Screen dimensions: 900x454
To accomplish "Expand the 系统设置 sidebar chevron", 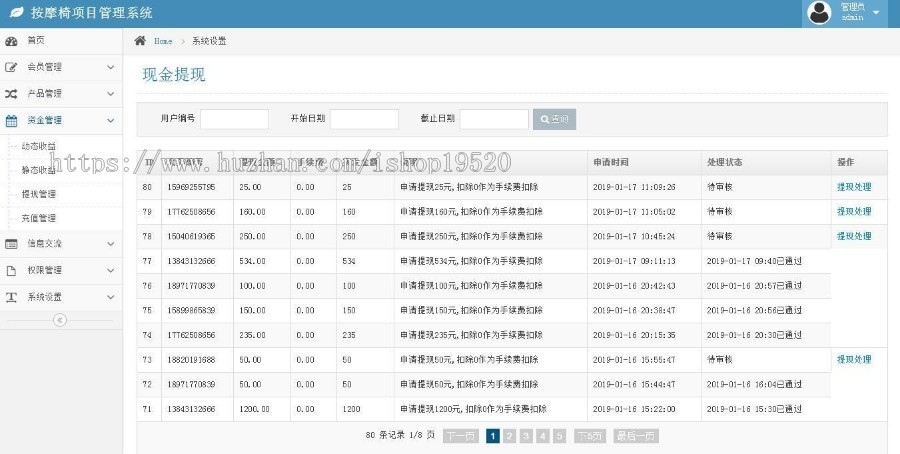I will tap(111, 297).
